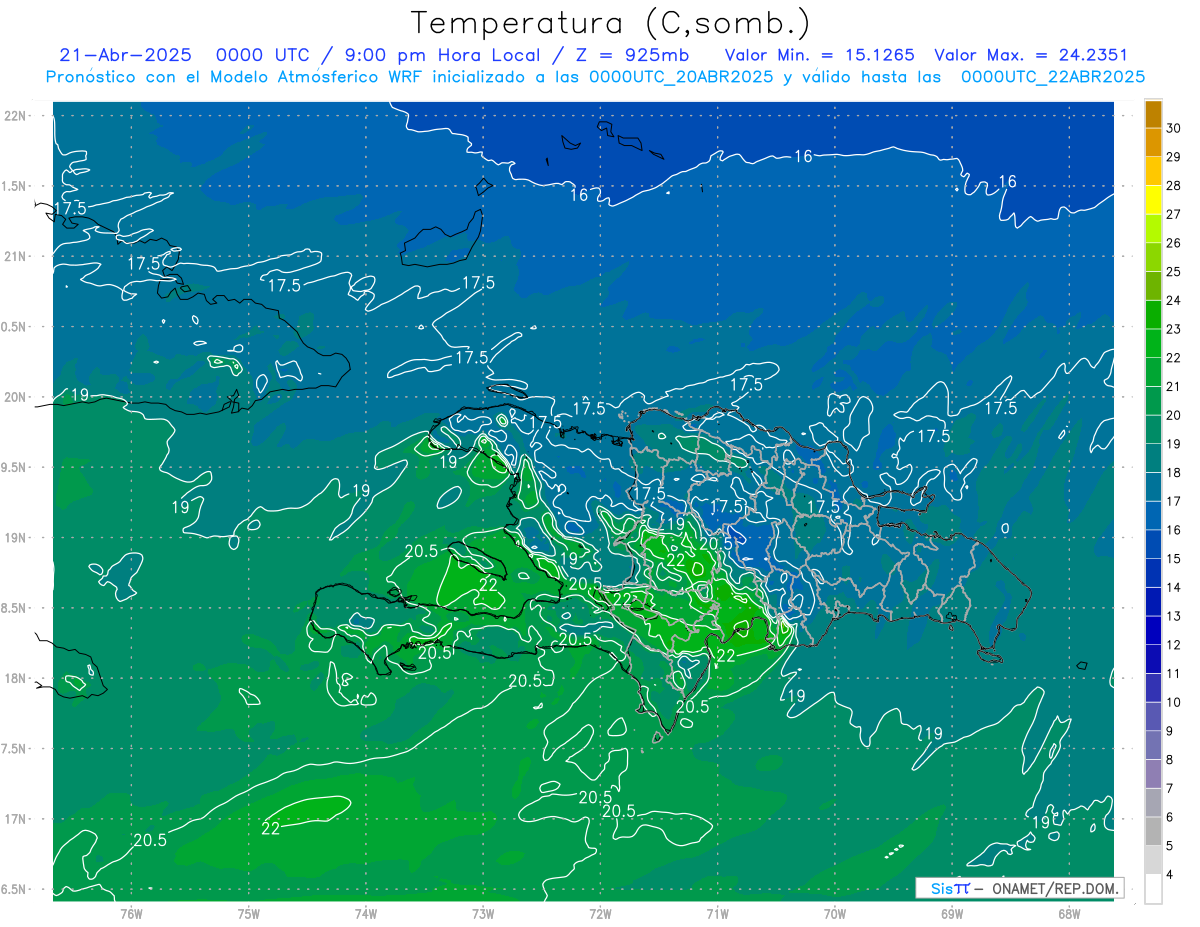Click the number 11 on the color scale
The image size is (1200, 927).
[x=1174, y=674]
